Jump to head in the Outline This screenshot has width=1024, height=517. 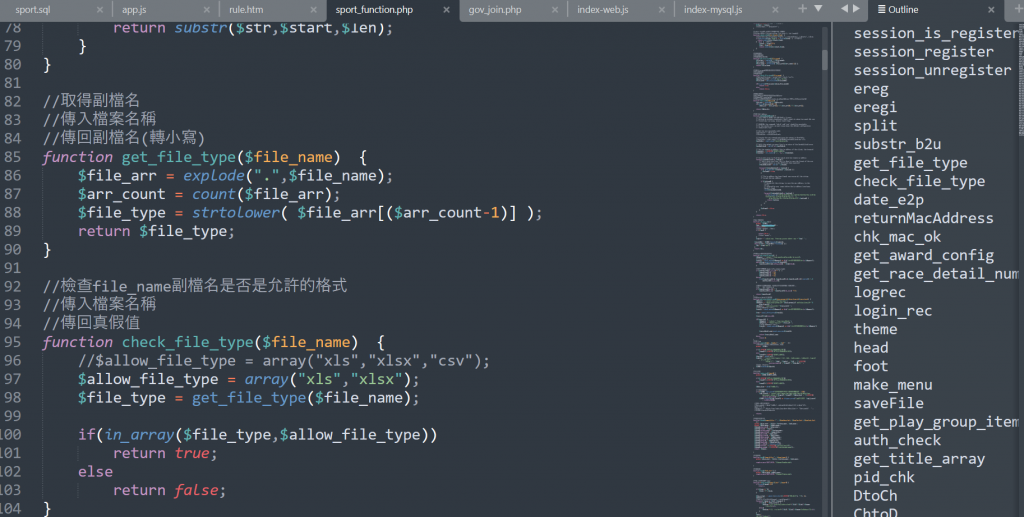click(871, 348)
